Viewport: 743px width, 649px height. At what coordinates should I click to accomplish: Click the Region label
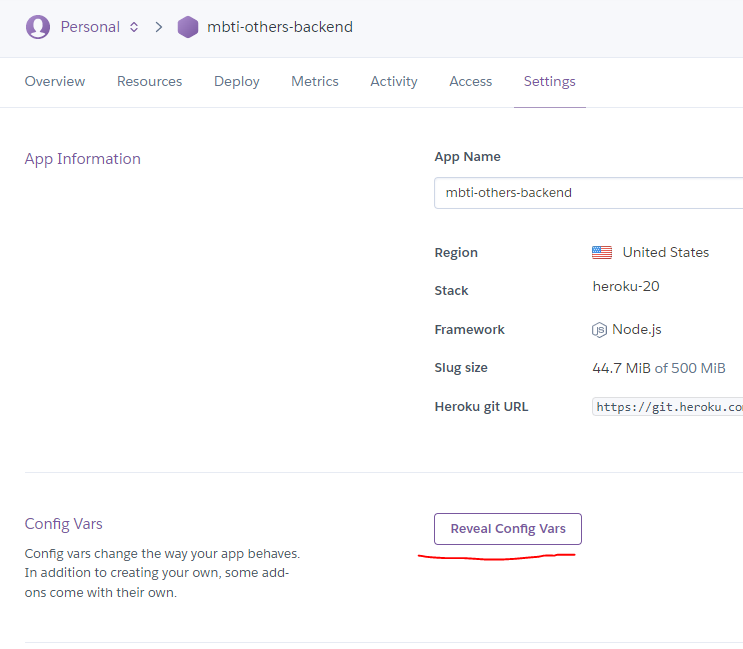(456, 252)
